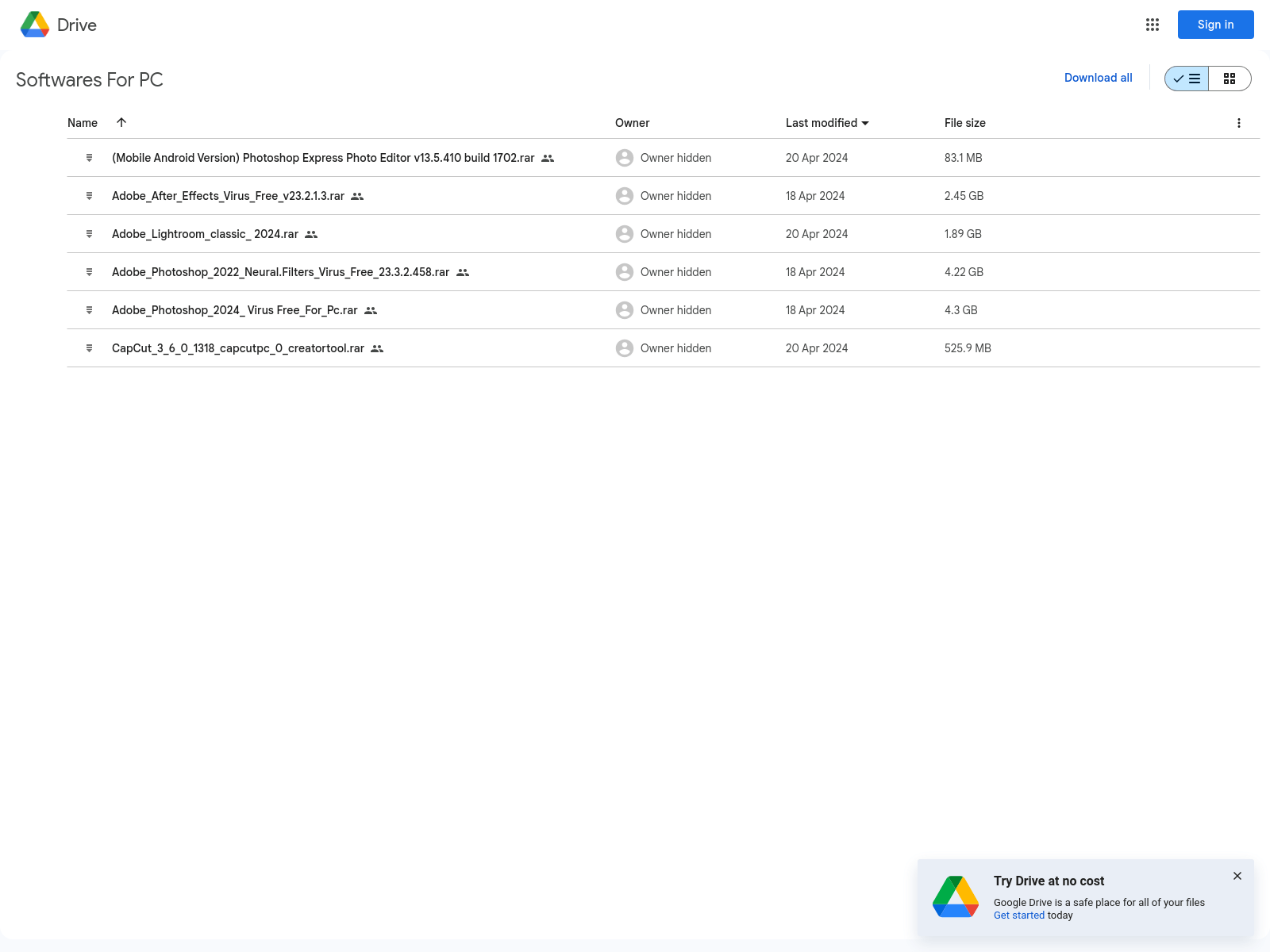This screenshot has width=1270, height=952.
Task: Click the File size column header
Action: tap(964, 123)
